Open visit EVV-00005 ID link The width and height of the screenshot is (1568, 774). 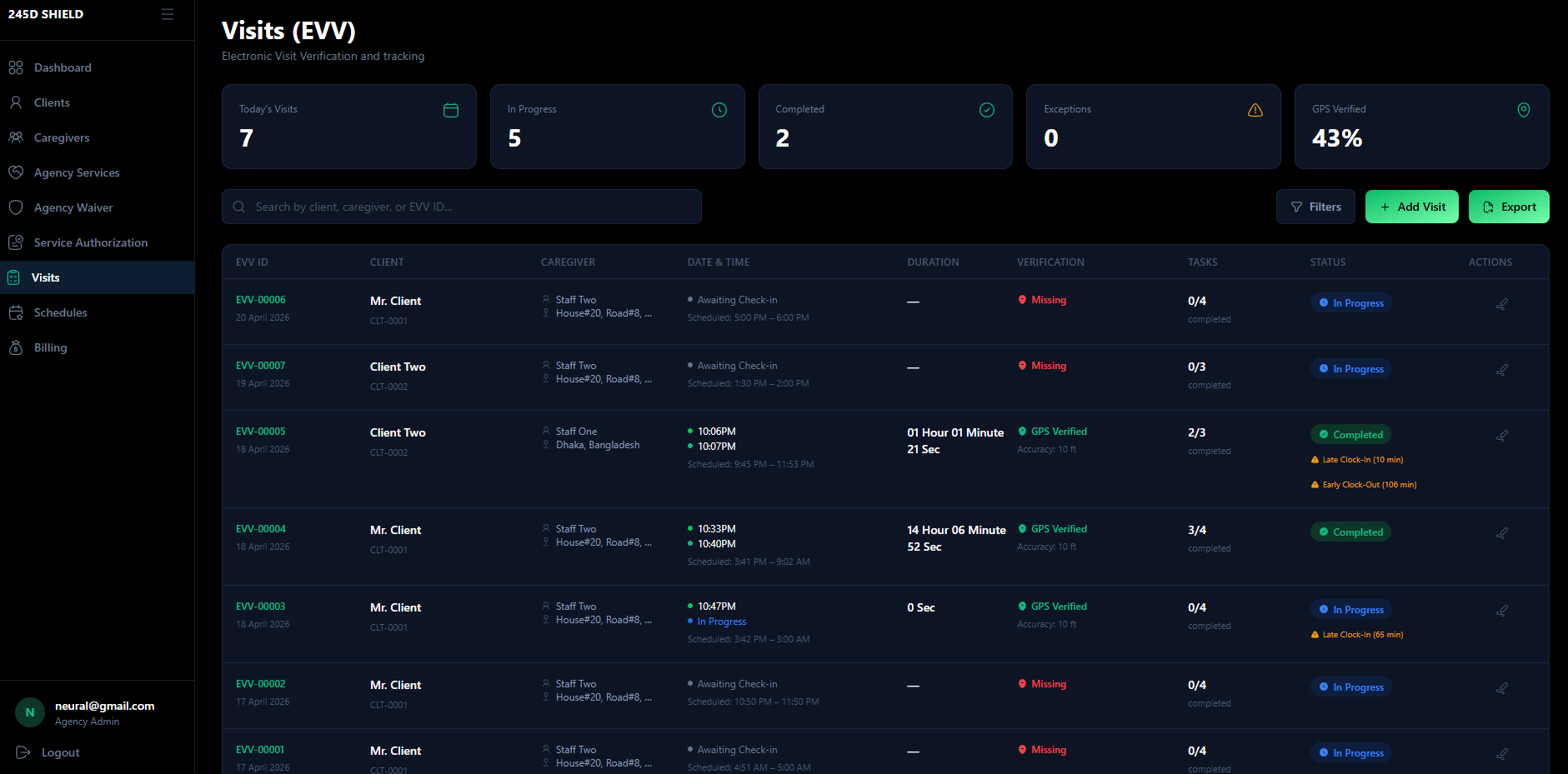261,432
